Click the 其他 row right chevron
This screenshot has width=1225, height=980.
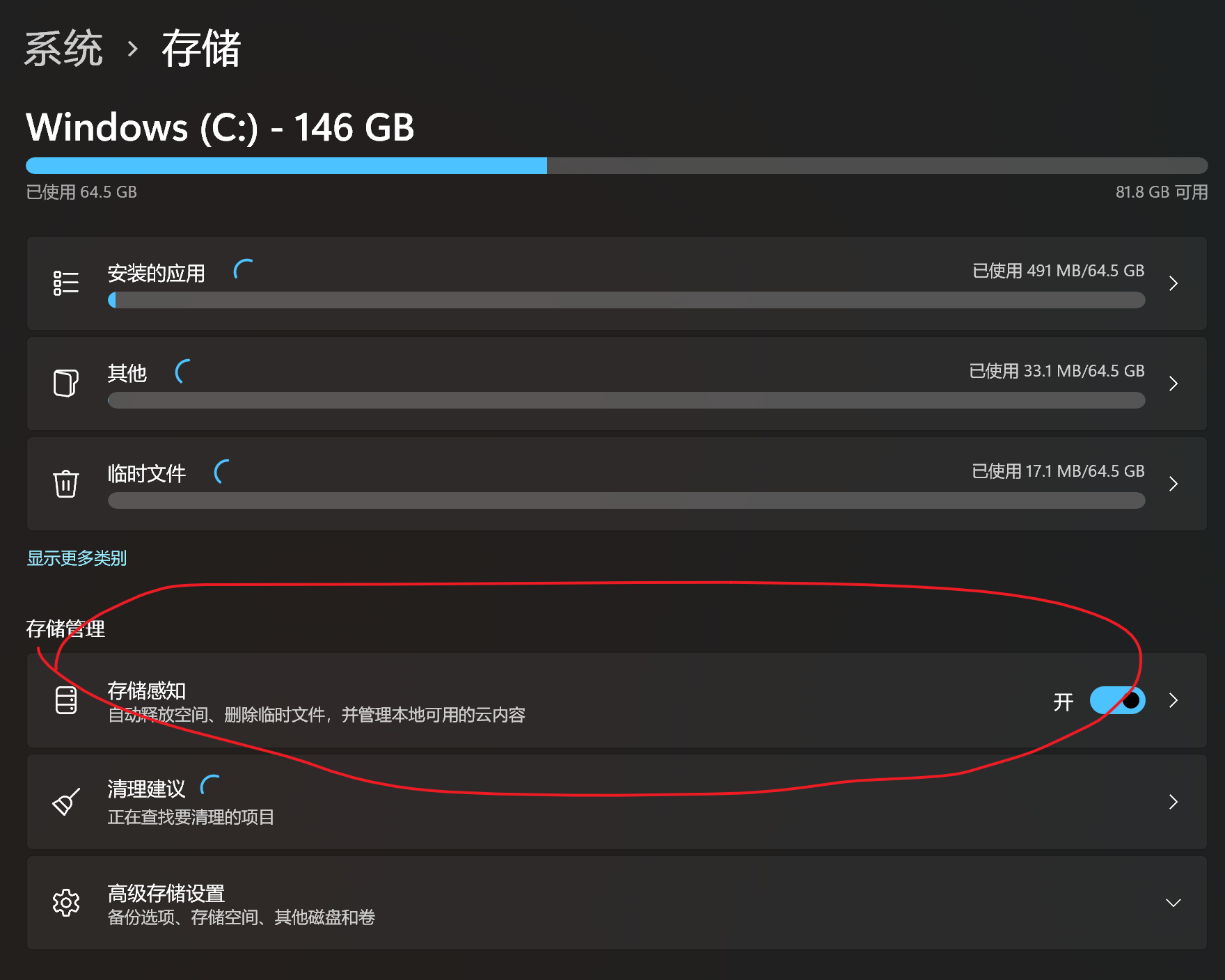[1173, 384]
